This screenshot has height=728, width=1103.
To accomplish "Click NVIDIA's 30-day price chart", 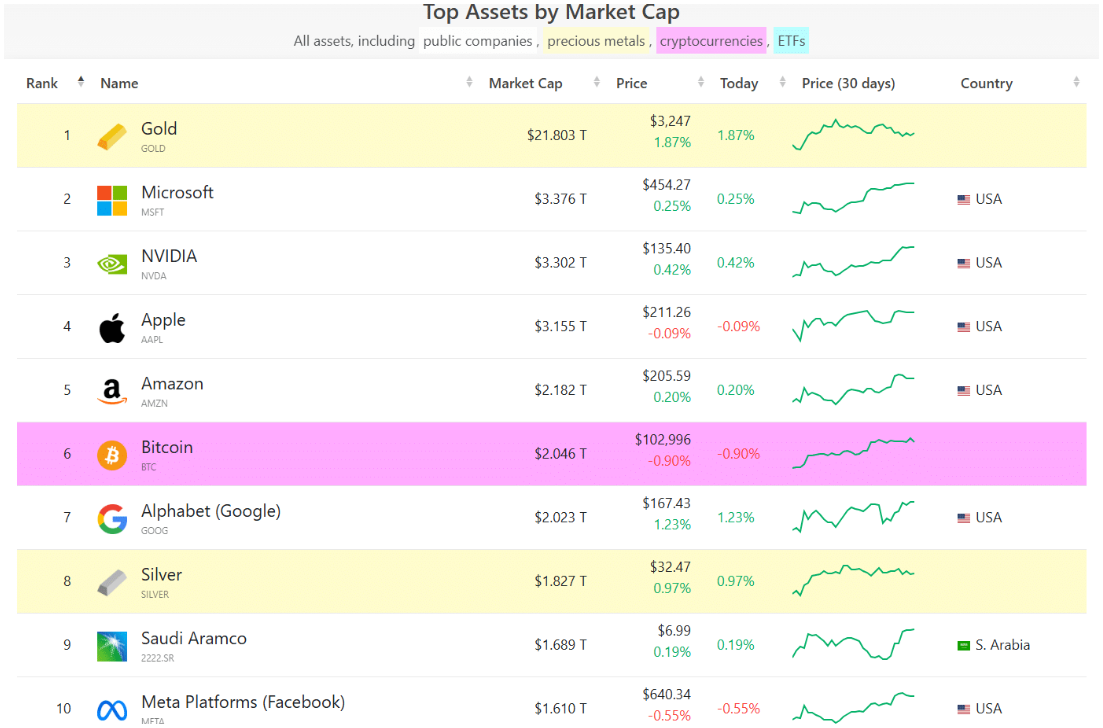I will 853,262.
